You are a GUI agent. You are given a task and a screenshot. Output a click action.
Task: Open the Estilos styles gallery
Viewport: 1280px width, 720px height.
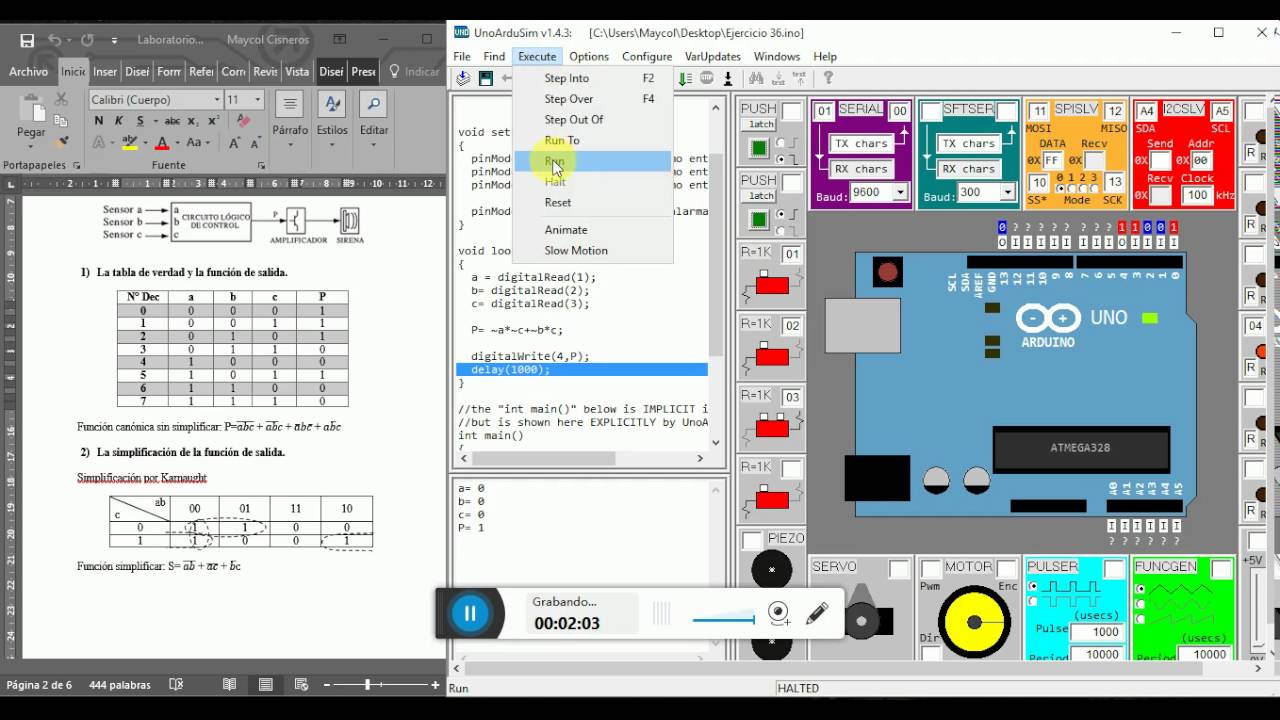click(x=332, y=117)
